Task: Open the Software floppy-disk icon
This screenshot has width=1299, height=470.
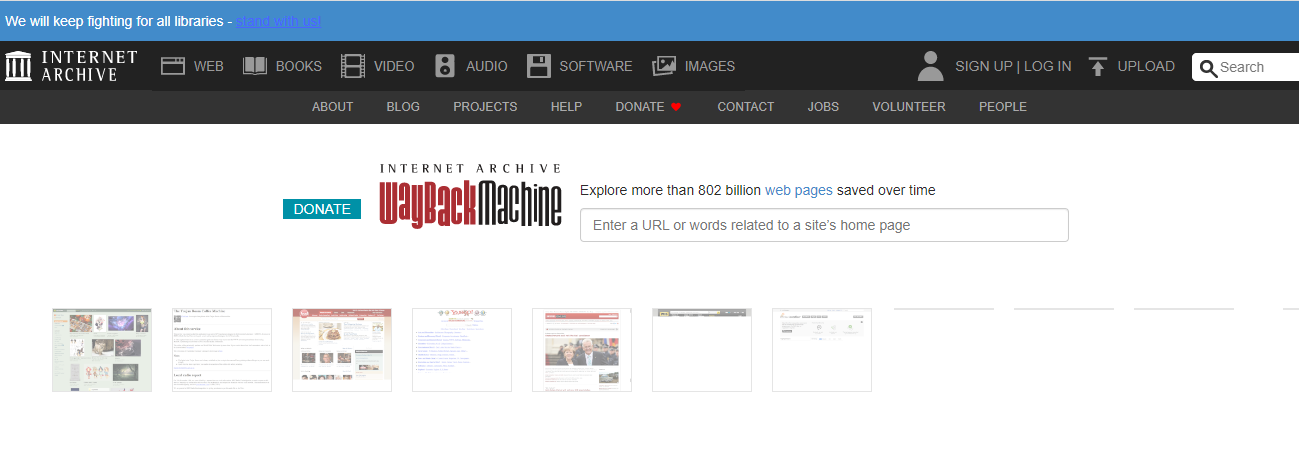Action: [539, 66]
